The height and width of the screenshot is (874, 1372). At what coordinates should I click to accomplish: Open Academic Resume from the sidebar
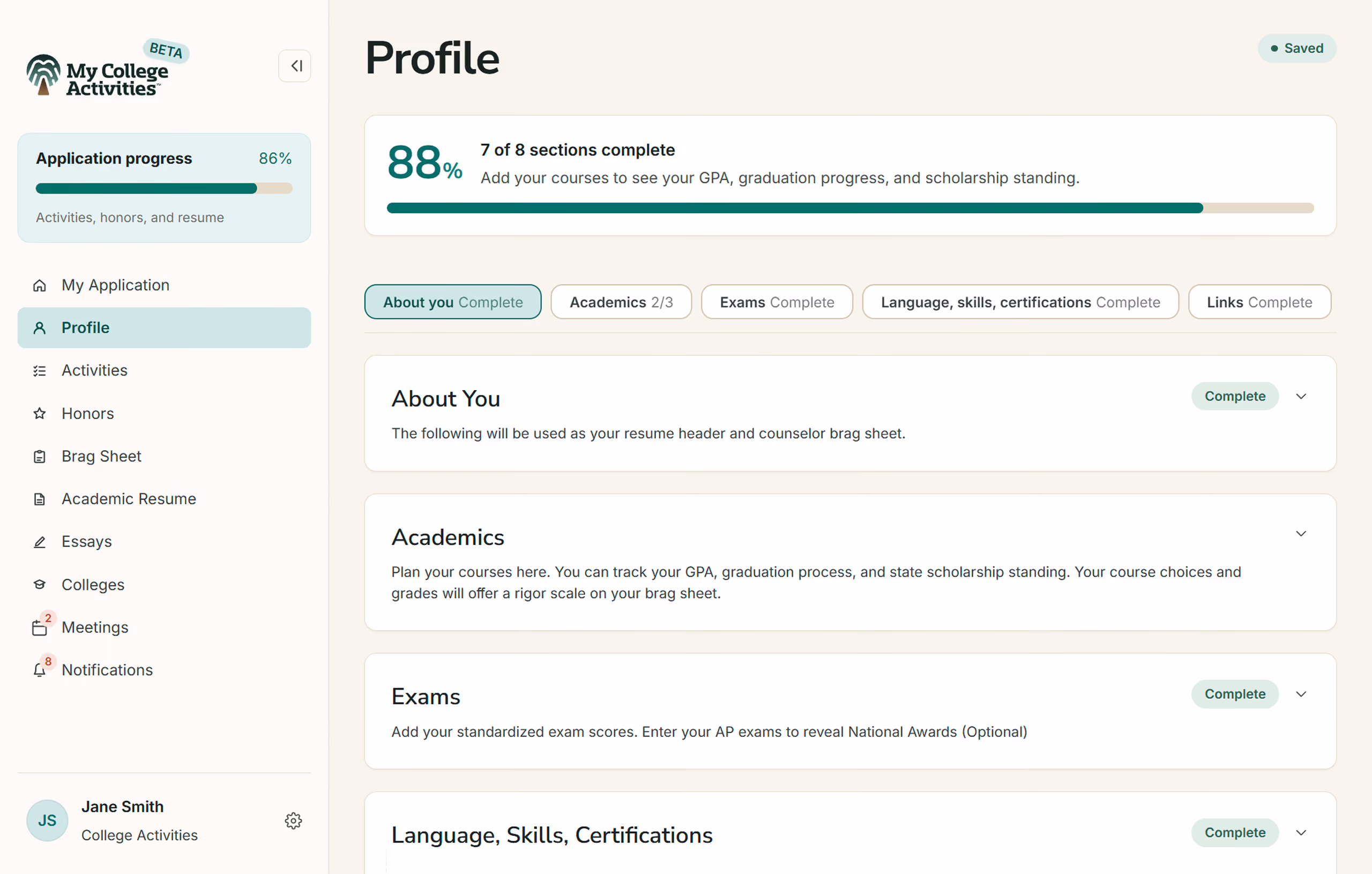click(164, 498)
